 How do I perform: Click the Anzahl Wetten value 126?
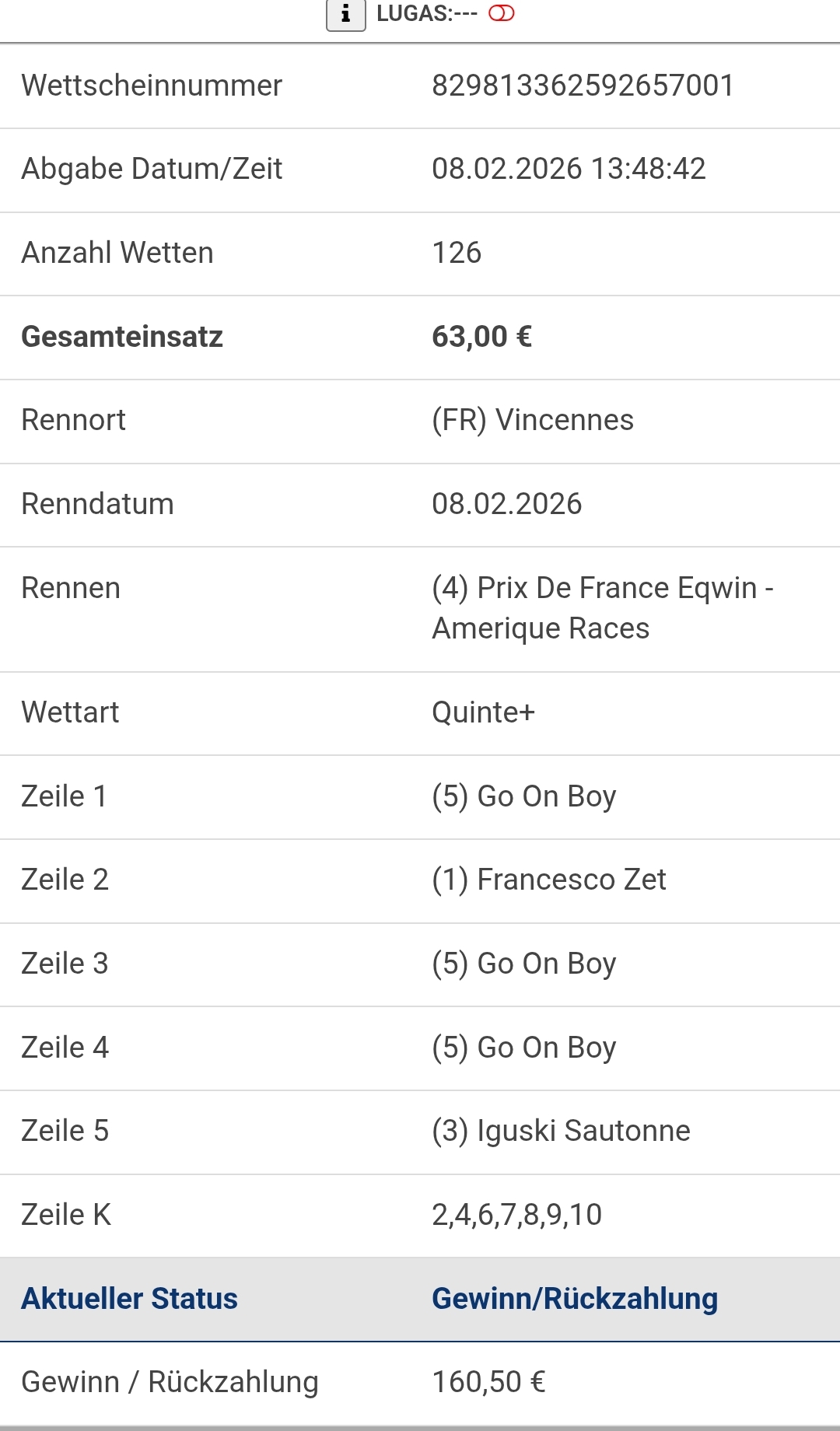point(457,253)
